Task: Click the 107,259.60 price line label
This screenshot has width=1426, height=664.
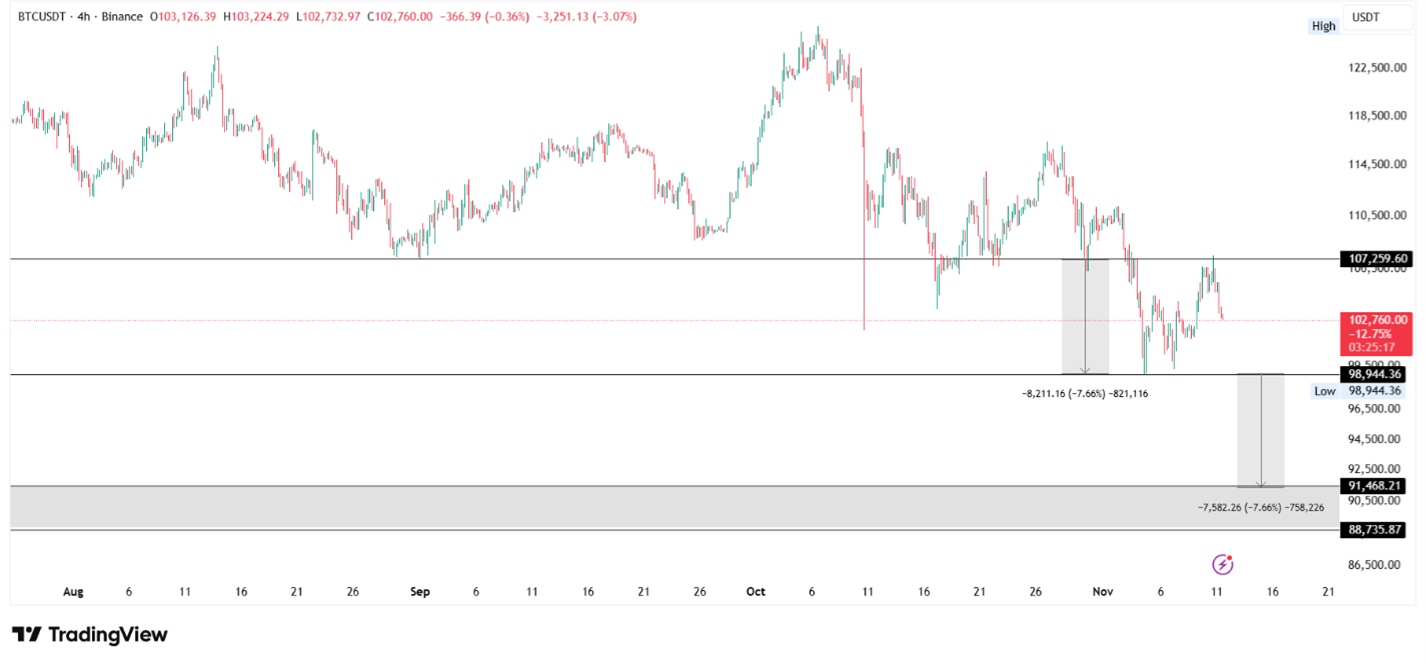Action: coord(1374,259)
